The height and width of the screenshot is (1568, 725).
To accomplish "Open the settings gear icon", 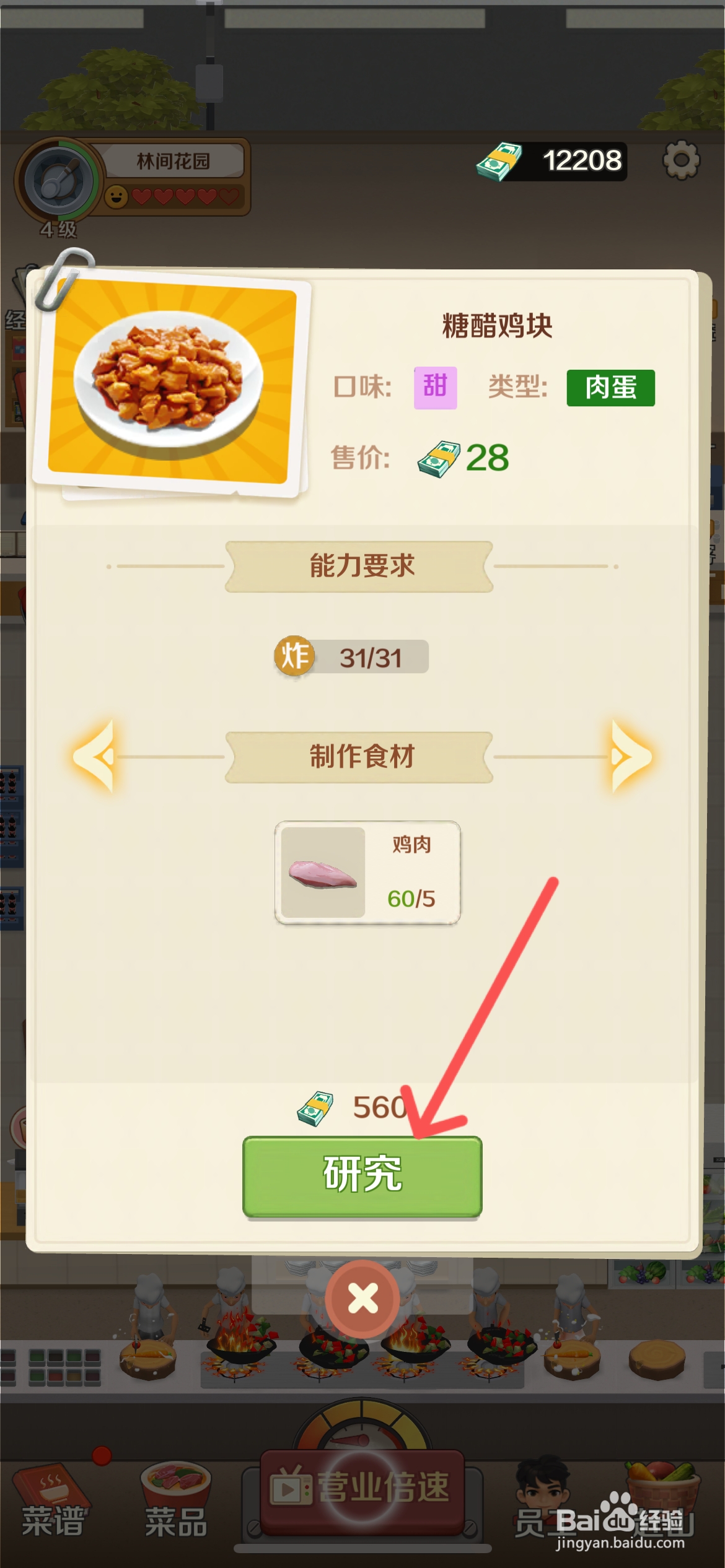I will 681,160.
